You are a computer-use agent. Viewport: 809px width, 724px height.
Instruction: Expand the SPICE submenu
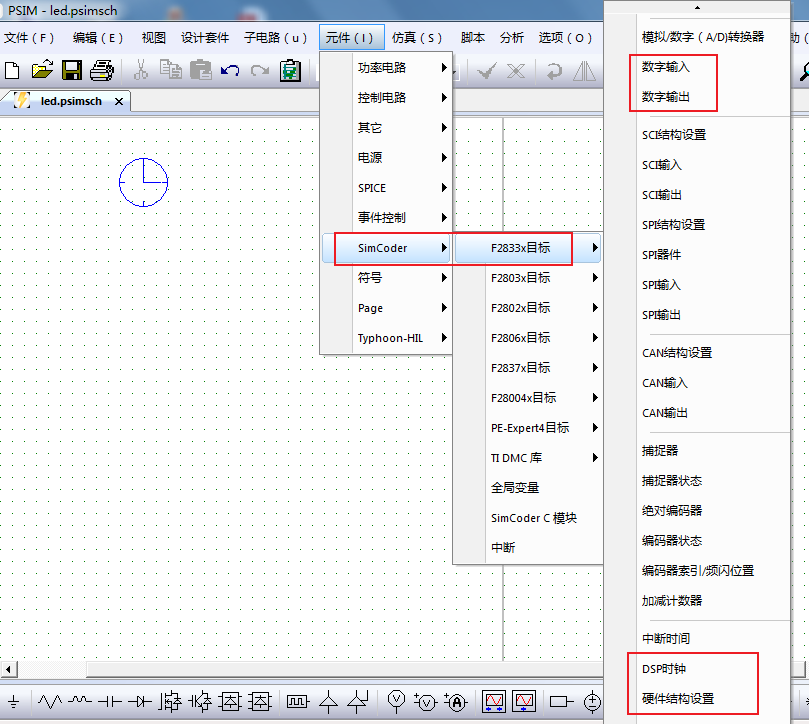click(x=386, y=188)
